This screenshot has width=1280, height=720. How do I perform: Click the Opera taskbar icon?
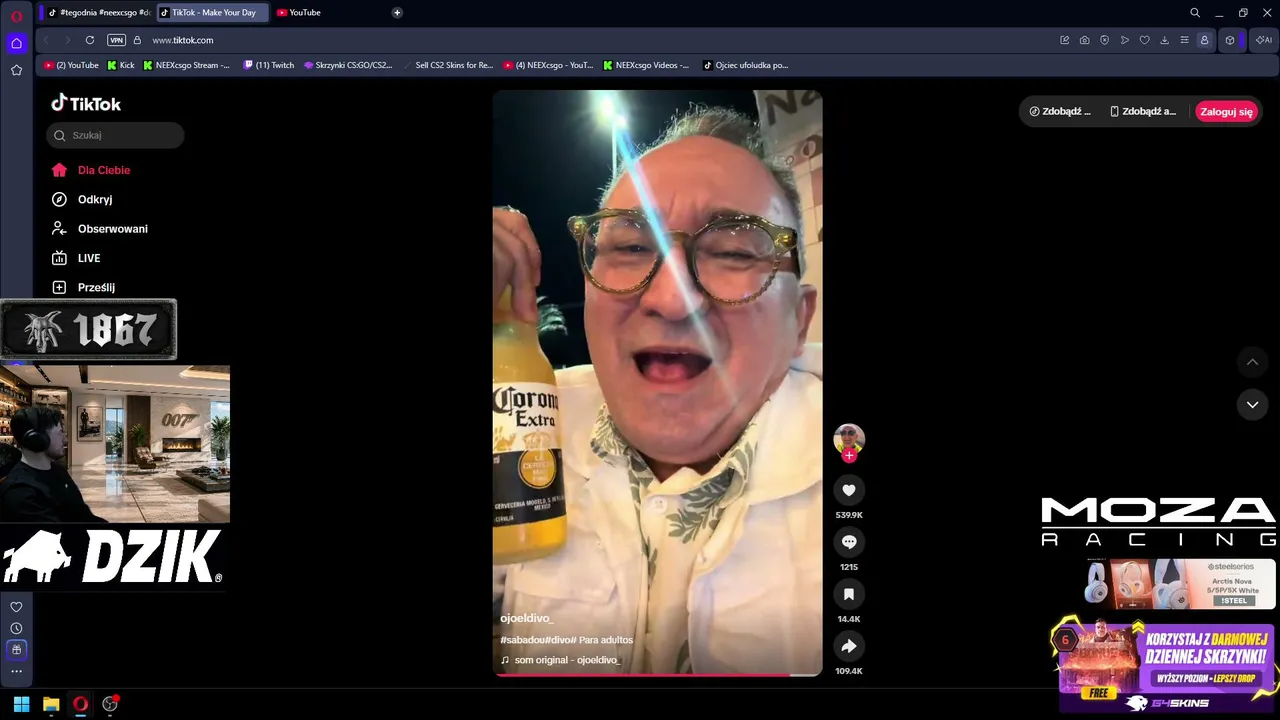click(80, 704)
